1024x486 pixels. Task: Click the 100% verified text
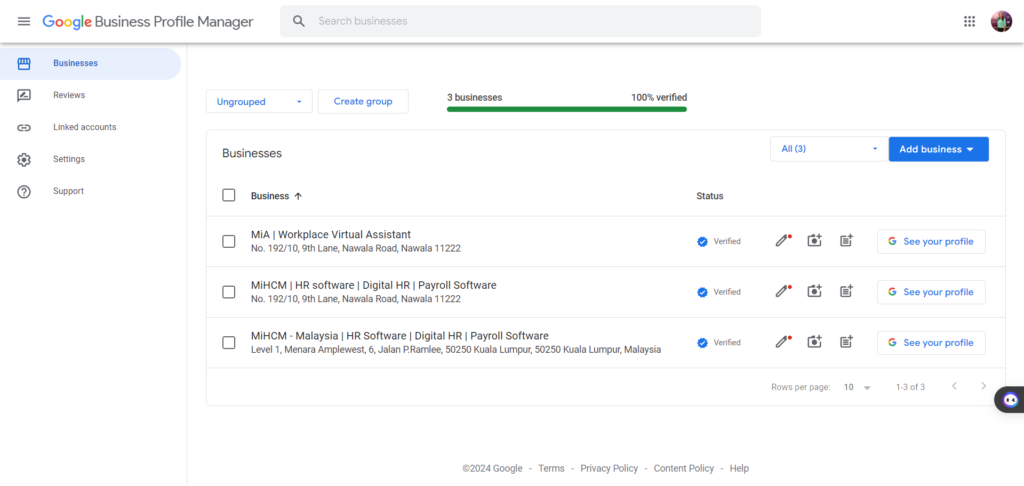point(659,97)
